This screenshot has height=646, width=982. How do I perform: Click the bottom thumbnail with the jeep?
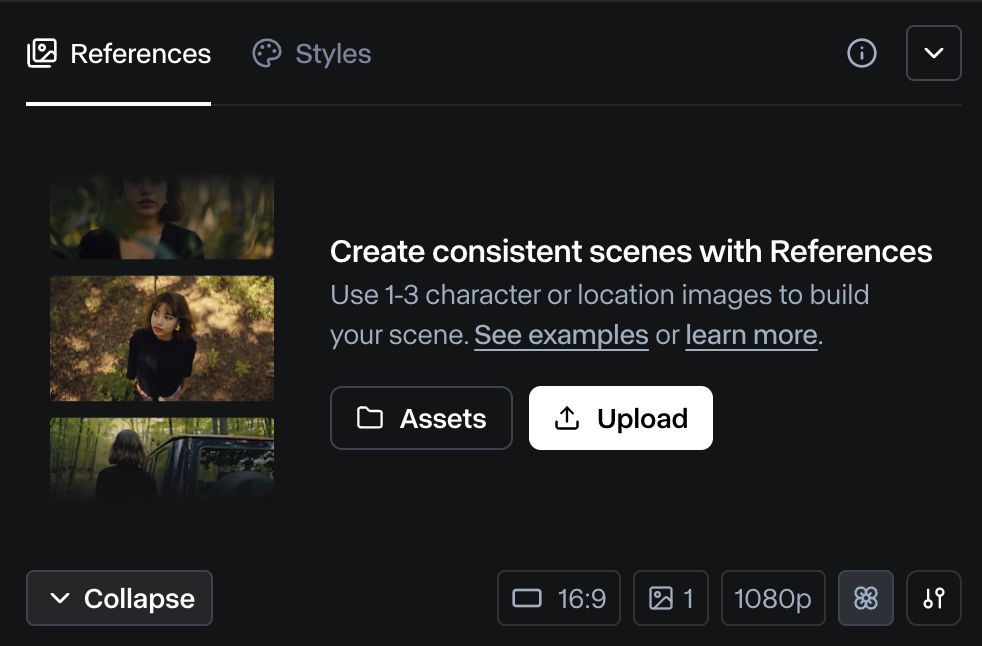coord(162,460)
